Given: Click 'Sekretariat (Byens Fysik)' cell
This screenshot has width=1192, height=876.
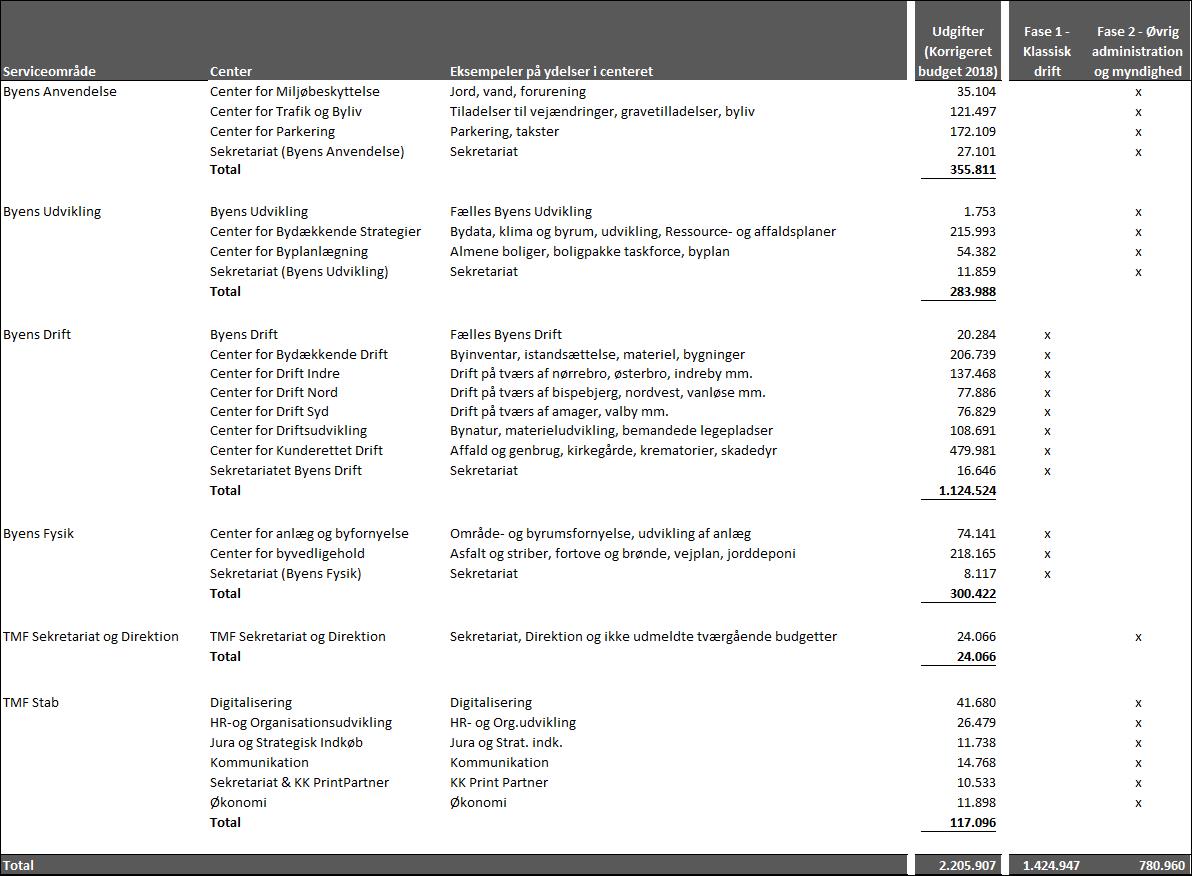Looking at the screenshot, I should [286, 573].
